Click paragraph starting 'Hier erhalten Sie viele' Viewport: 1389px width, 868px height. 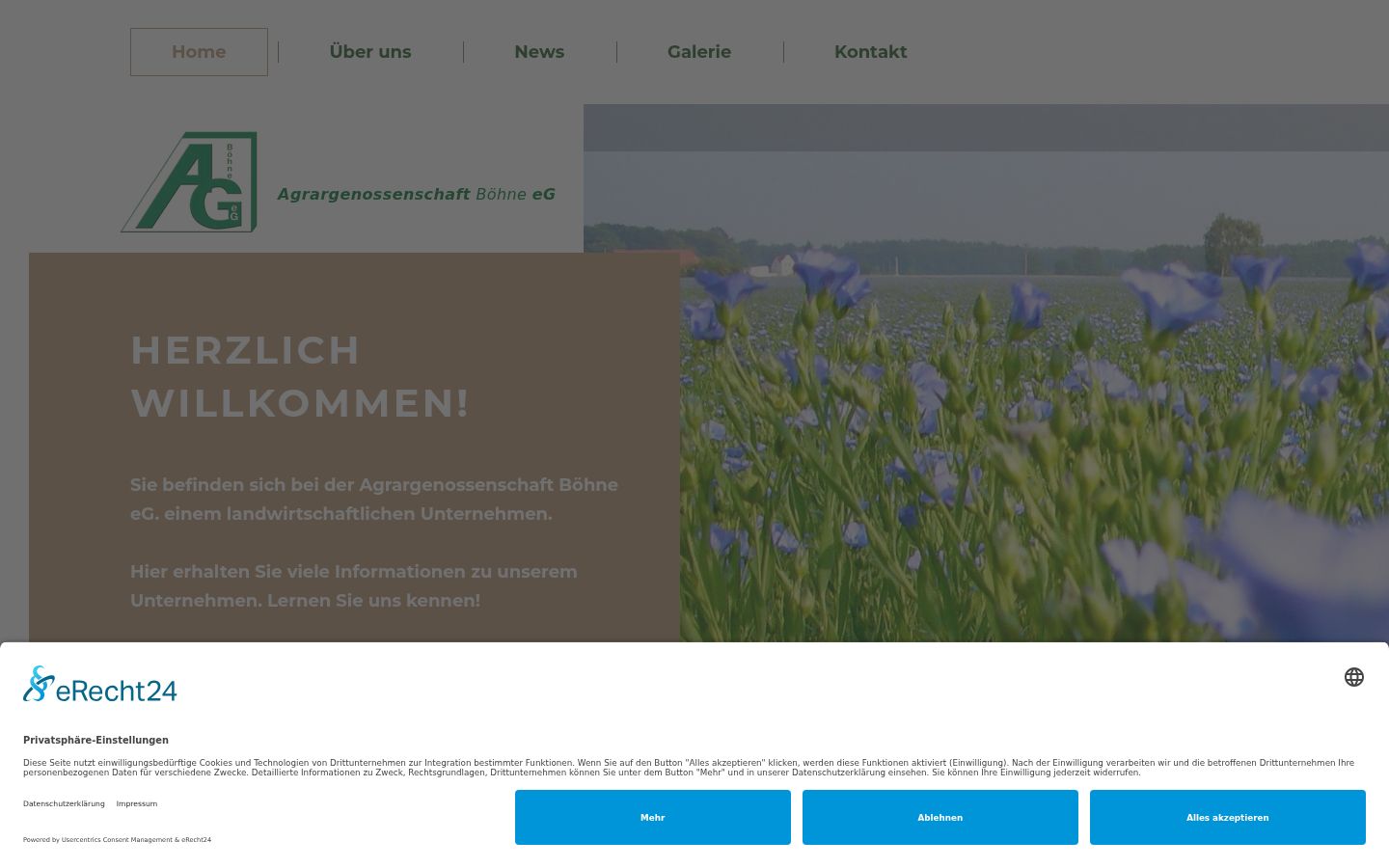click(354, 586)
